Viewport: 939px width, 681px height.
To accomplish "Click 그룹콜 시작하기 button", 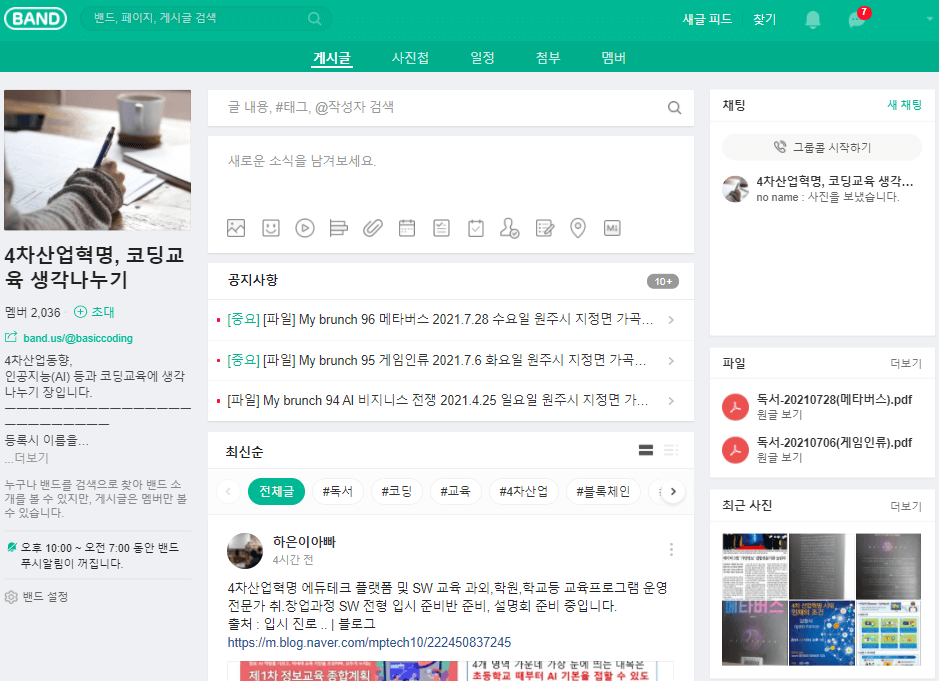I will (822, 147).
